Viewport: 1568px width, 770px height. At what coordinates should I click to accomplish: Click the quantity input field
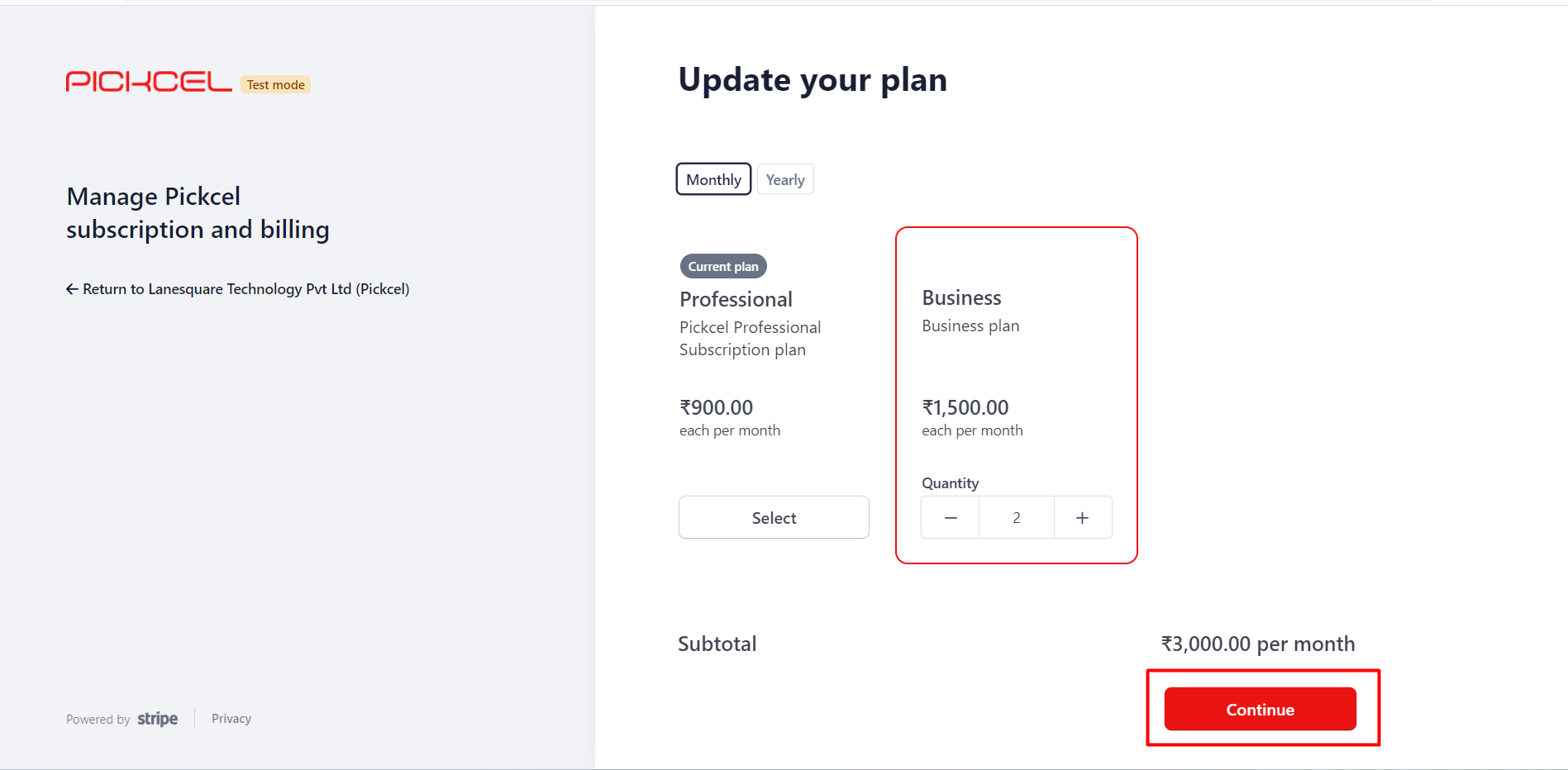(x=1017, y=518)
